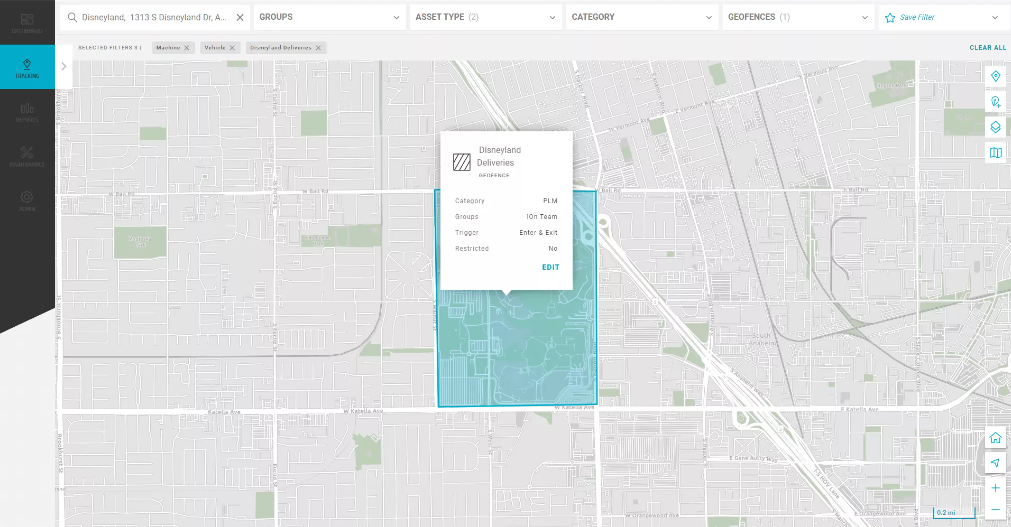Click the Enter & Exit trigger value

pos(538,232)
